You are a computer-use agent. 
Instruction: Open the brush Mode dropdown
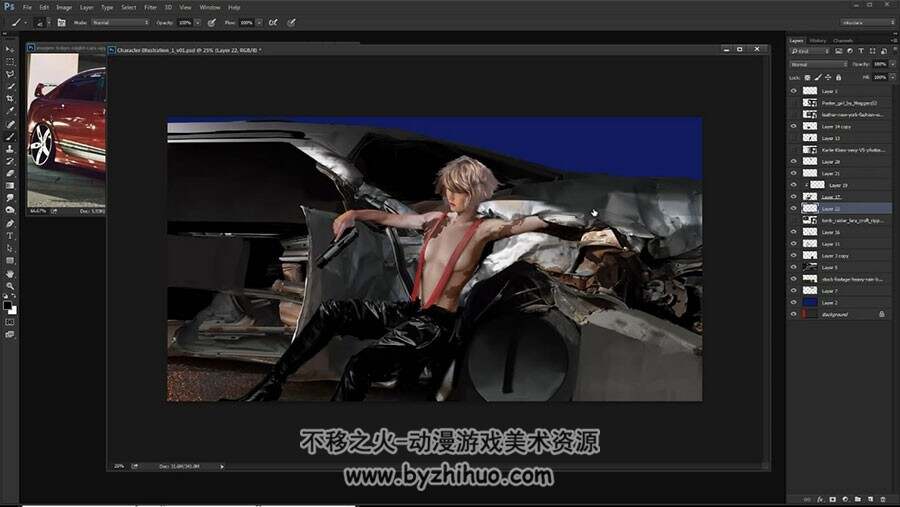[120, 22]
